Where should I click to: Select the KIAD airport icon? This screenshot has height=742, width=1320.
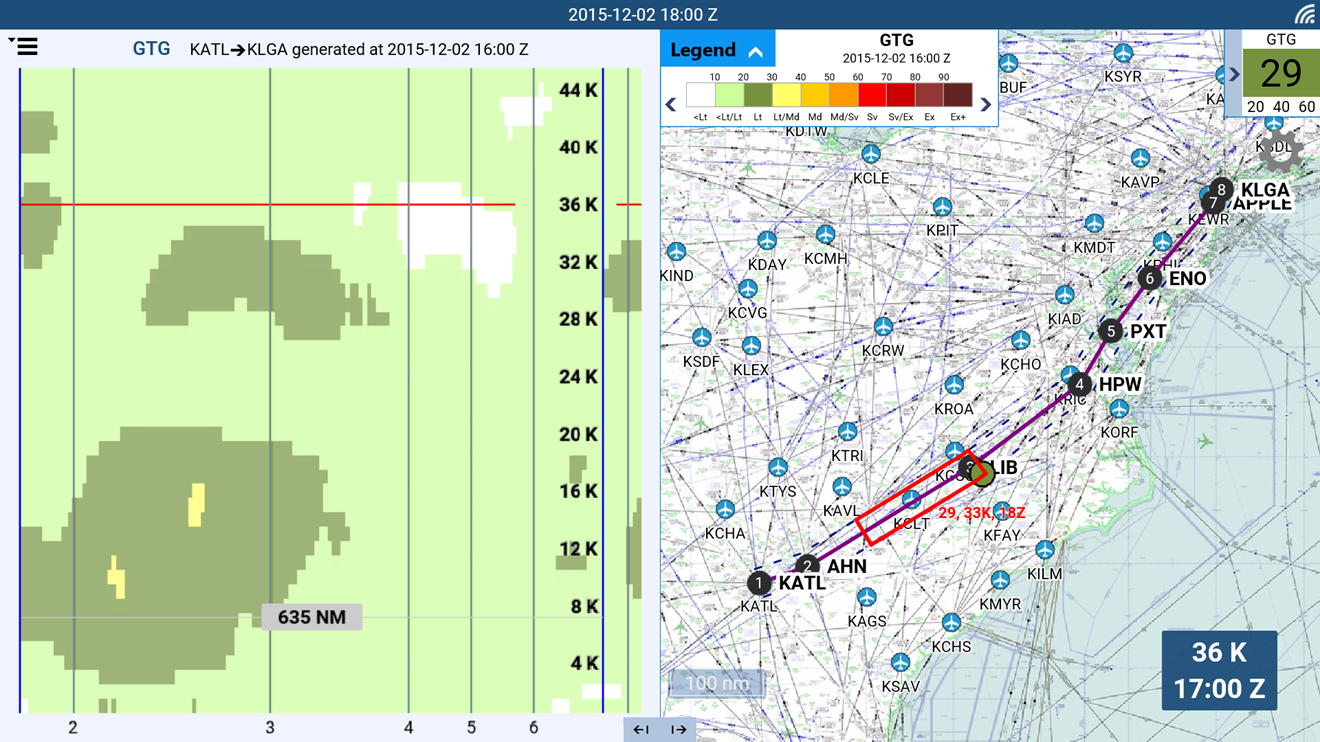click(1065, 295)
